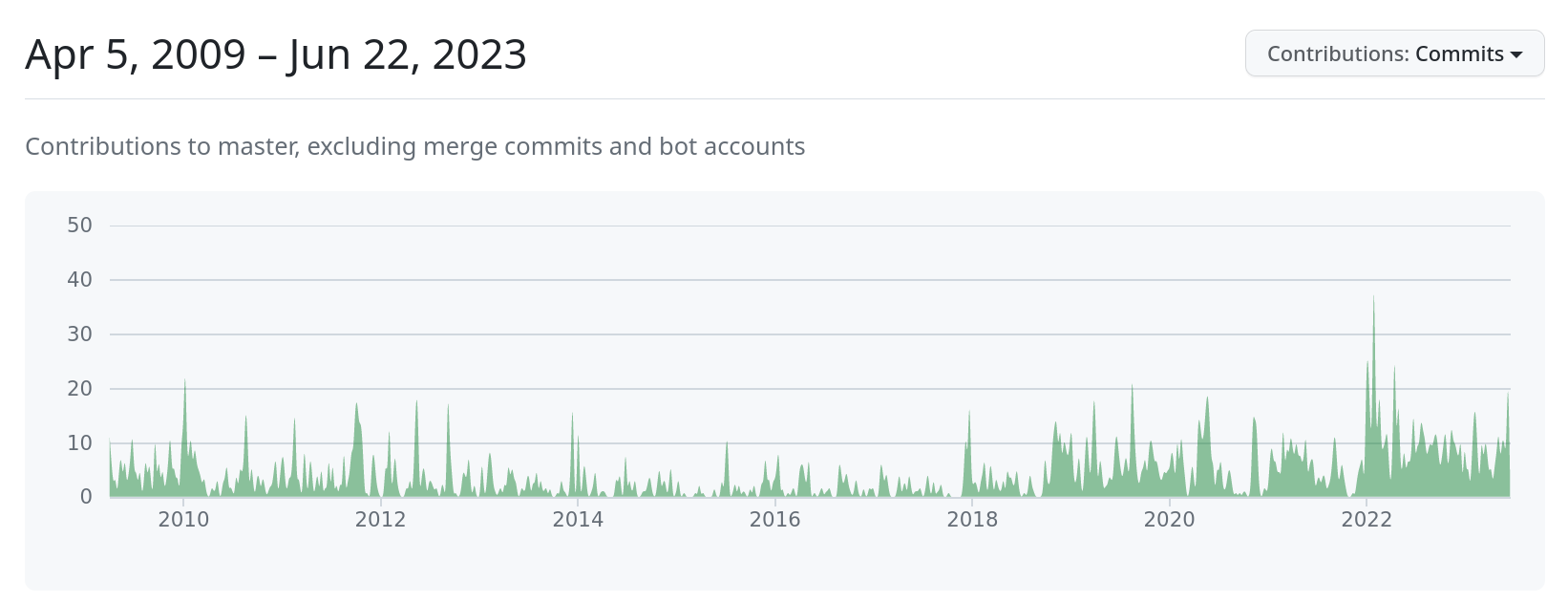1568x603 pixels.
Task: Select the 2022 x-axis year label
Action: [x=1367, y=519]
